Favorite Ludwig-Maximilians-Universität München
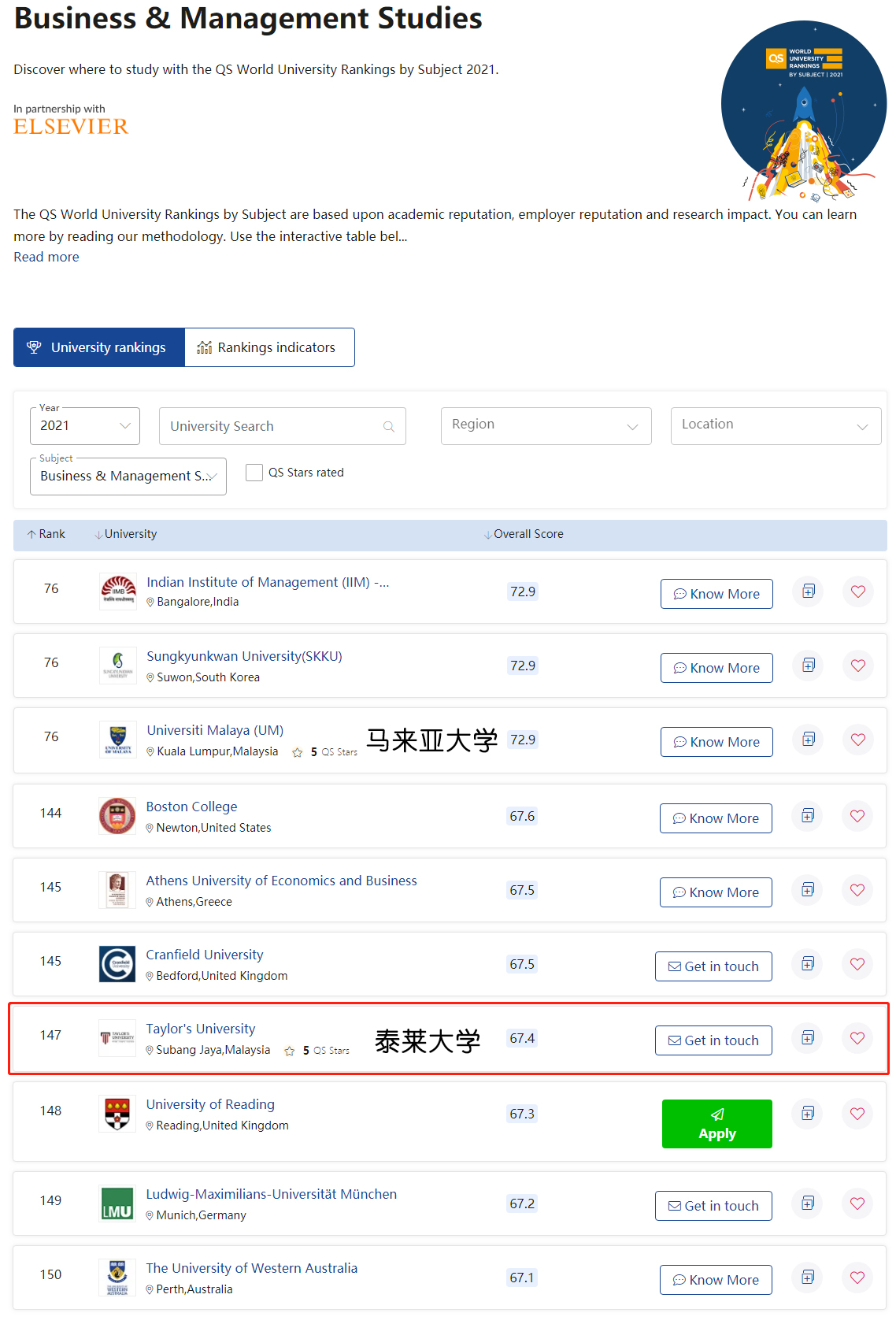Image resolution: width=896 pixels, height=1324 pixels. 857,1203
